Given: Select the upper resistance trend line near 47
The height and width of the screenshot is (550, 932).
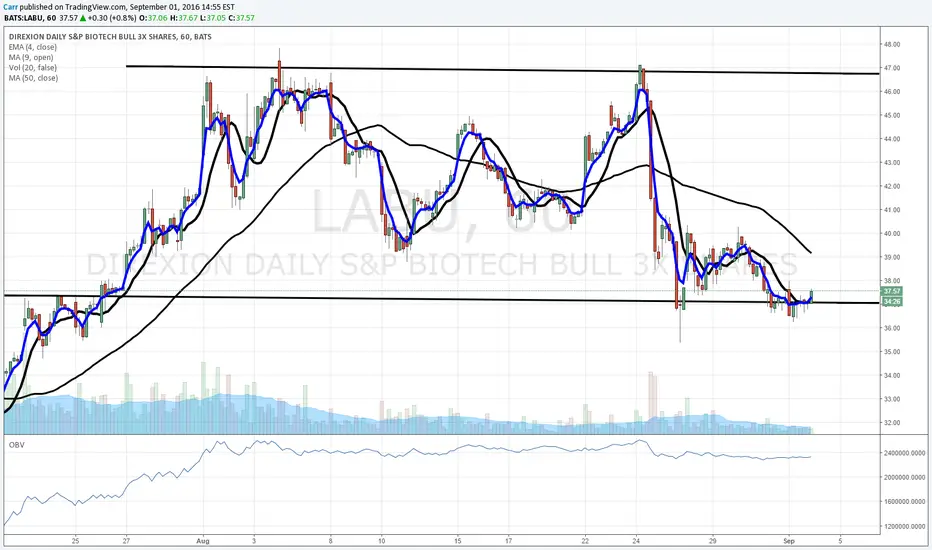Looking at the screenshot, I should point(502,70).
